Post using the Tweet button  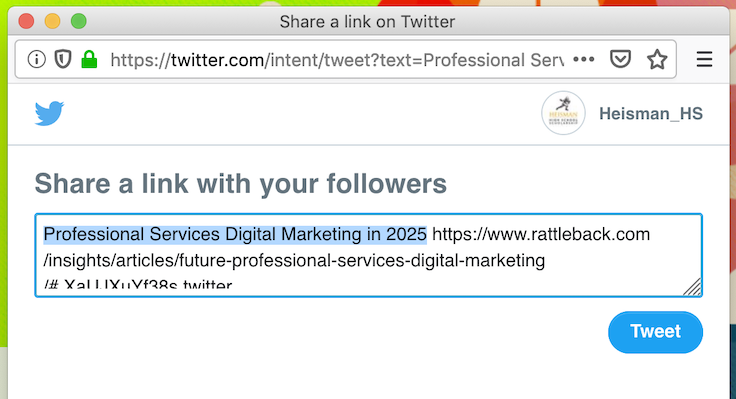point(655,332)
